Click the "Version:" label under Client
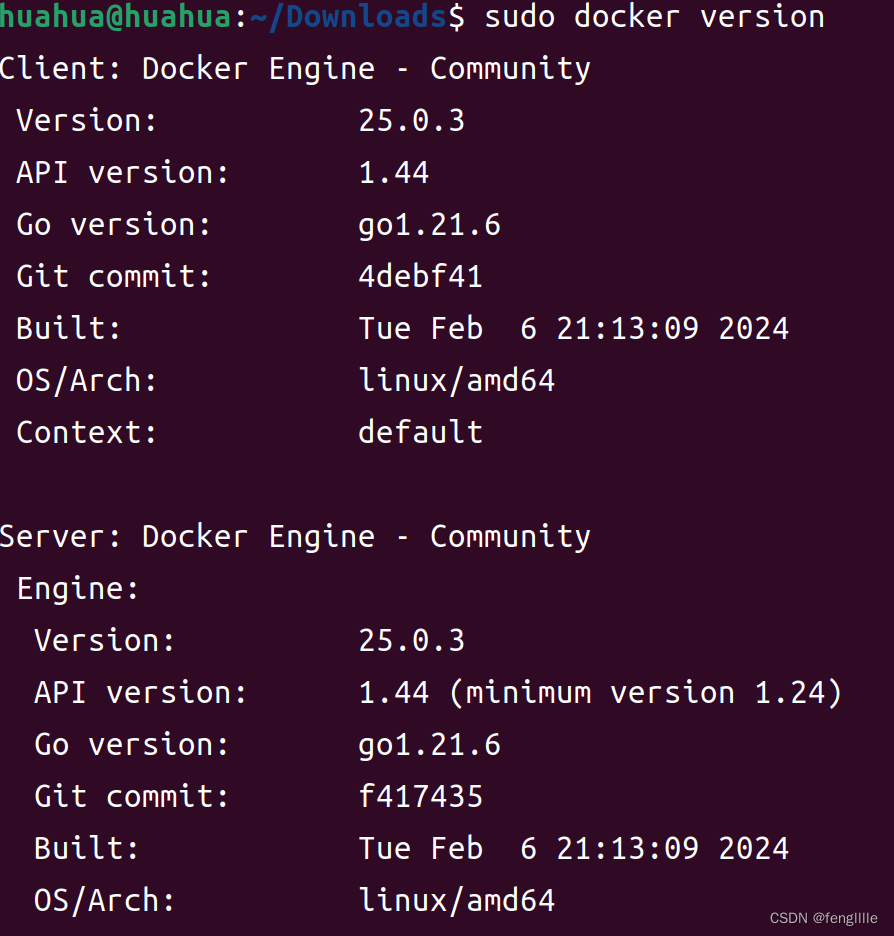 87,121
